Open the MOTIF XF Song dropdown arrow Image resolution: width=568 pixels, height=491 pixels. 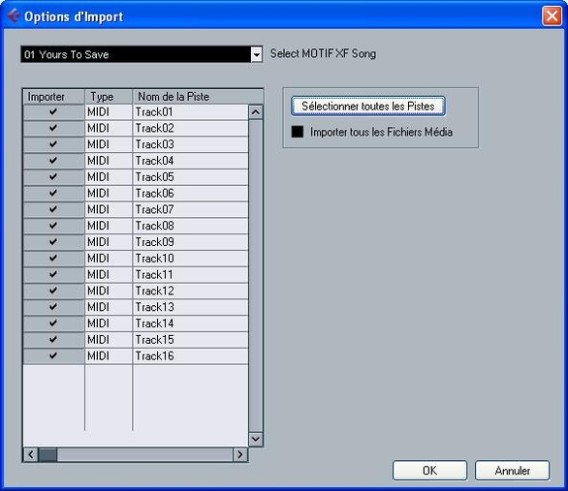pyautogui.click(x=256, y=55)
